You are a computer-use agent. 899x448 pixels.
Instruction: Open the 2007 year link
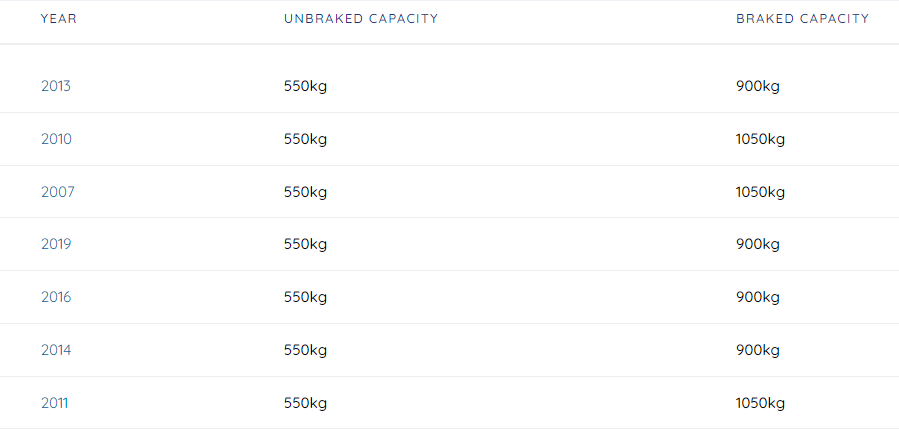pos(57,192)
